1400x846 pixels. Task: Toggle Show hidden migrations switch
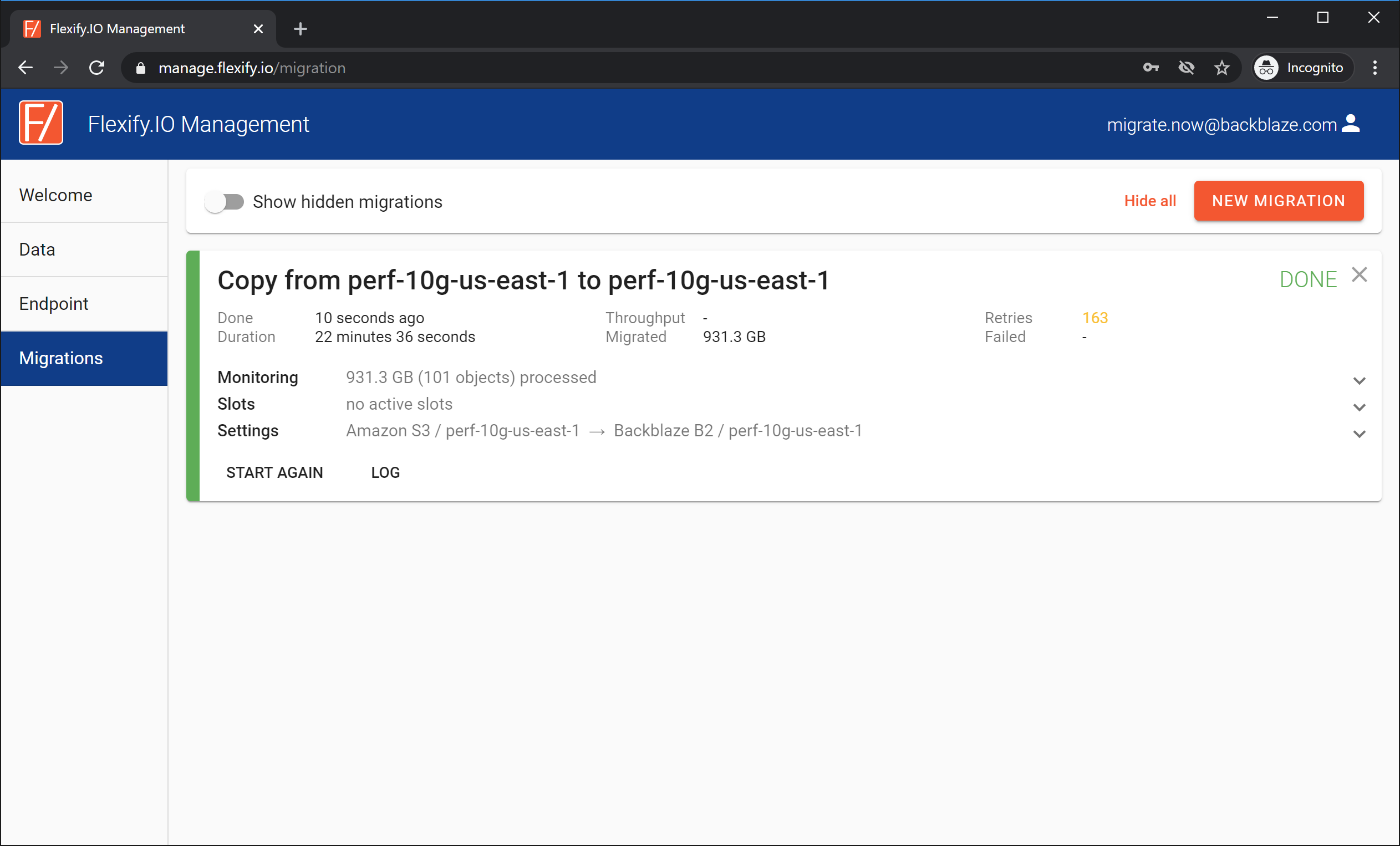click(x=225, y=202)
